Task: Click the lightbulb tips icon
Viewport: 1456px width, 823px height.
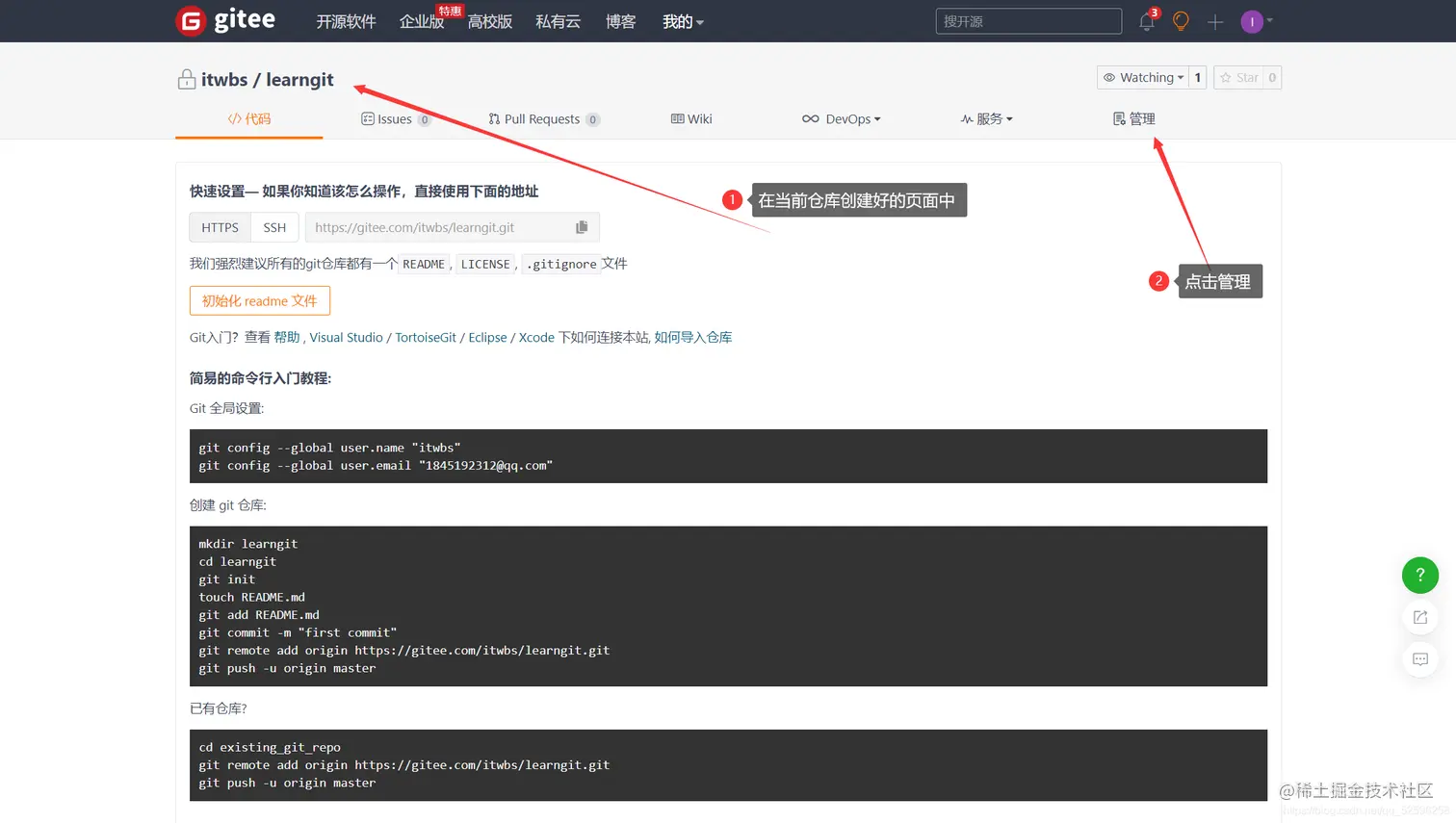Action: [x=1181, y=21]
